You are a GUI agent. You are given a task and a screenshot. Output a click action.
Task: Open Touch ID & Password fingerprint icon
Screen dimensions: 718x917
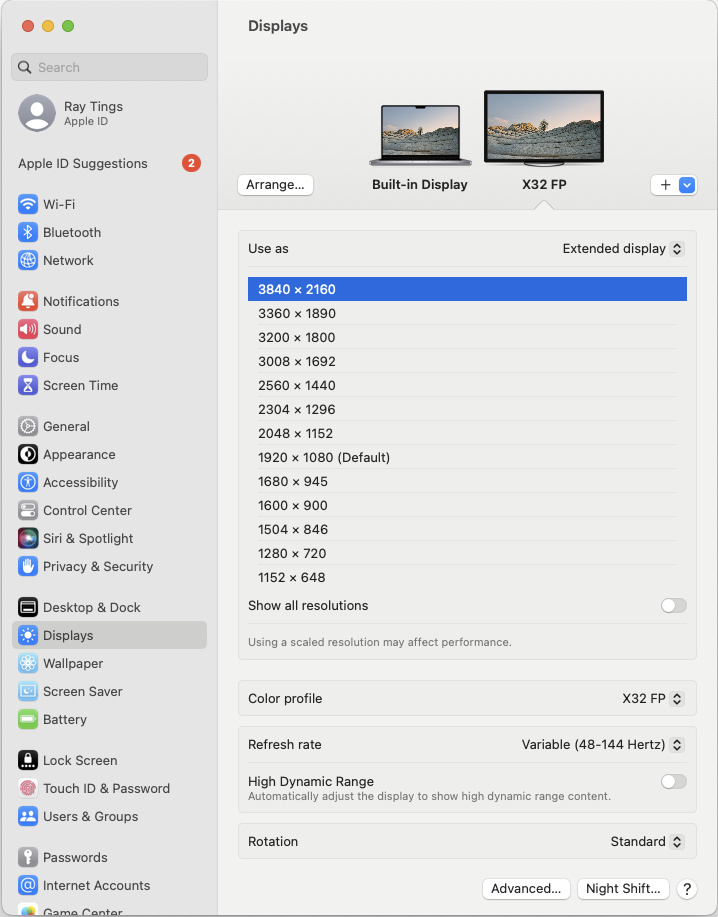pos(28,788)
